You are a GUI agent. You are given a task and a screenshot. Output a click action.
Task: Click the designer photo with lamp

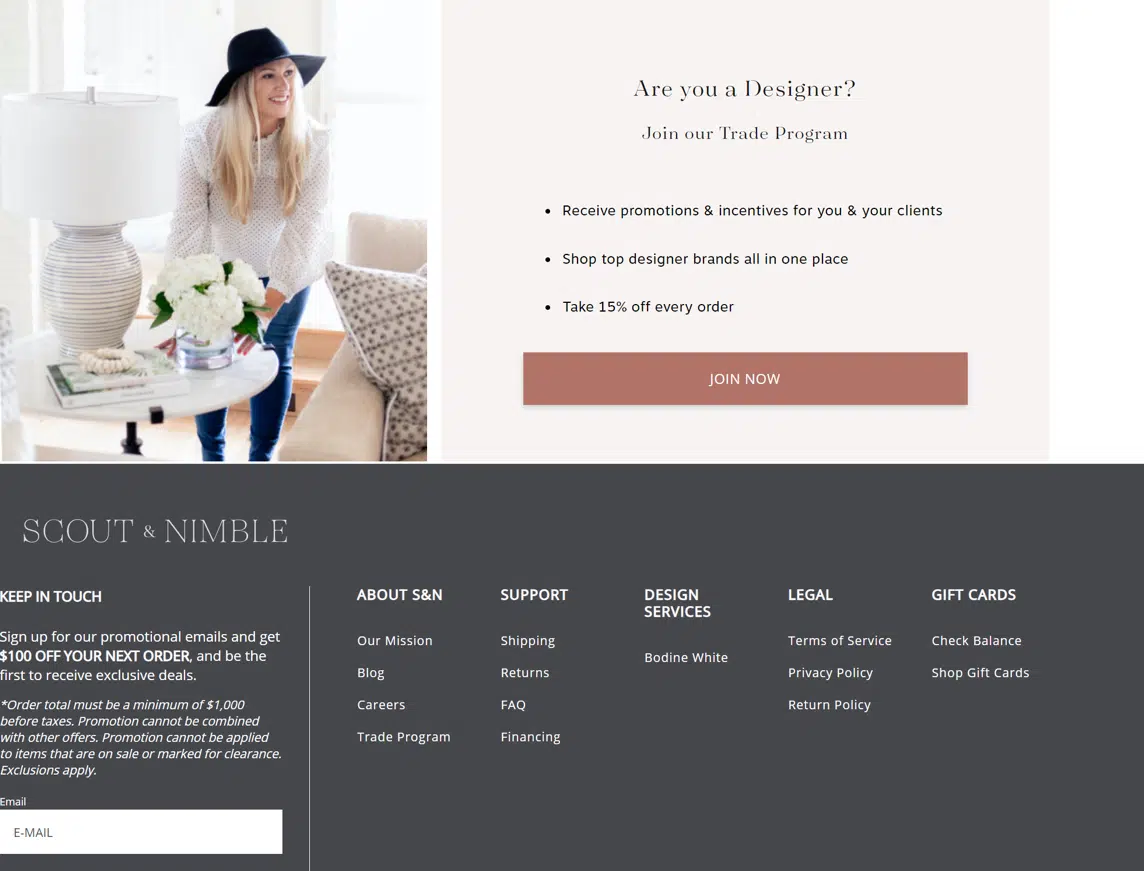click(214, 231)
